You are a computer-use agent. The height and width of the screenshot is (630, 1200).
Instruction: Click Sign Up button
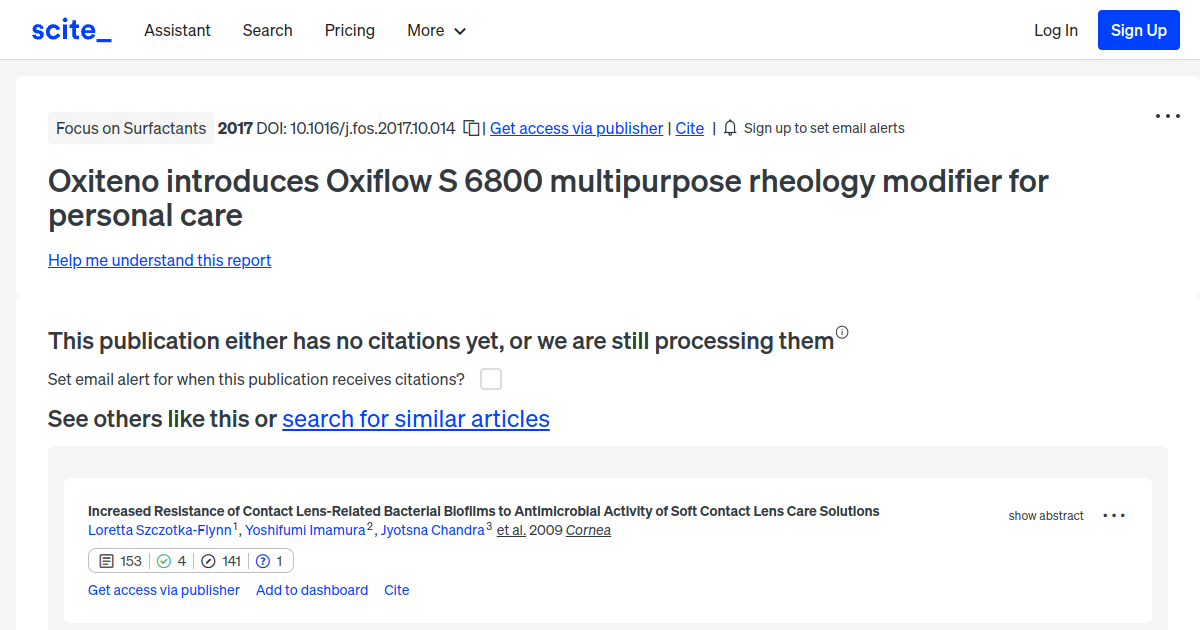[x=1138, y=30]
